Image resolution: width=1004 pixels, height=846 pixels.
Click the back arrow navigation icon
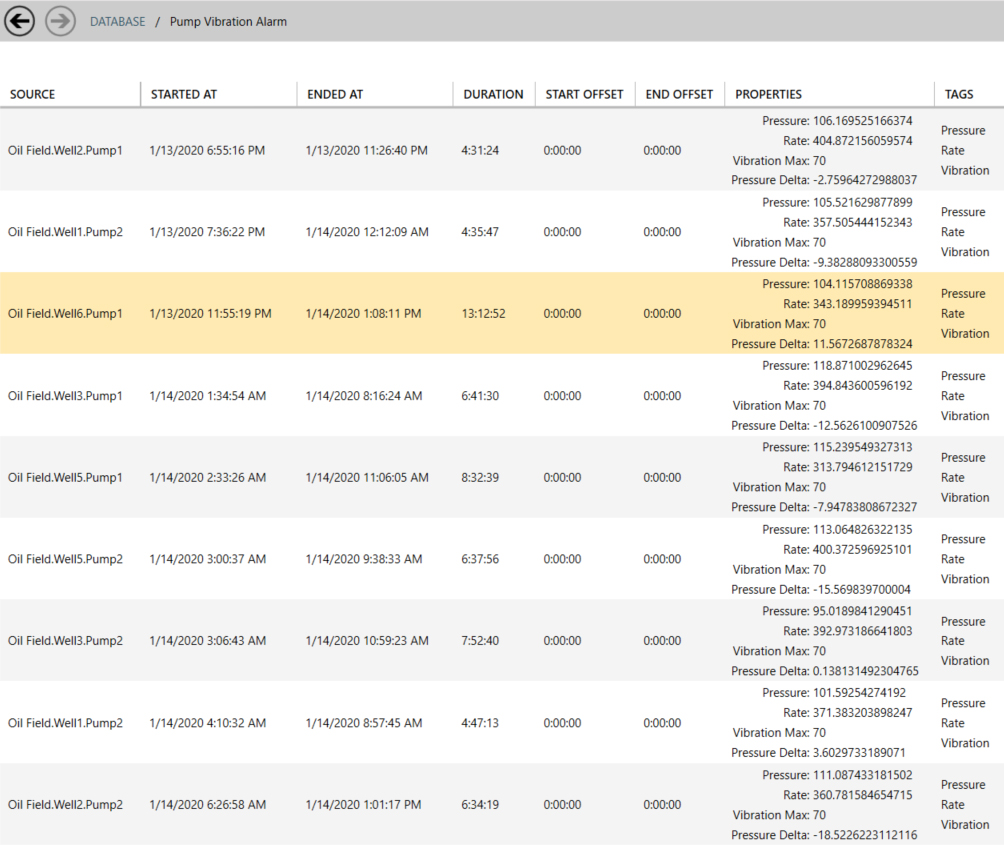click(20, 21)
